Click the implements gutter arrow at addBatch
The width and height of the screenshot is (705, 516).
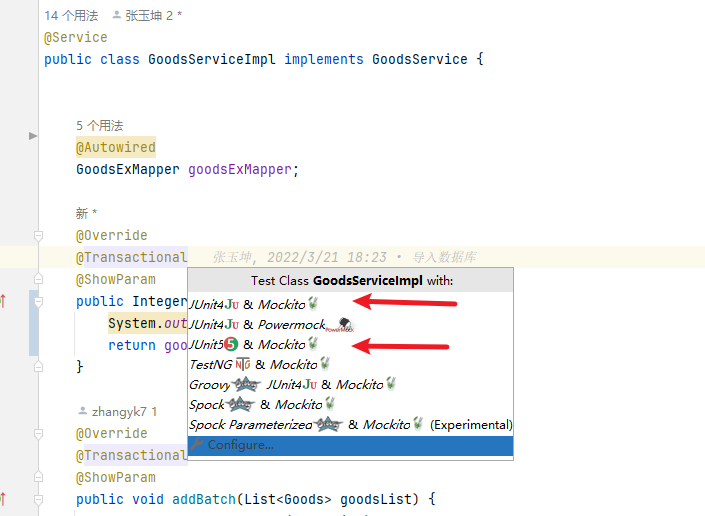point(3,499)
